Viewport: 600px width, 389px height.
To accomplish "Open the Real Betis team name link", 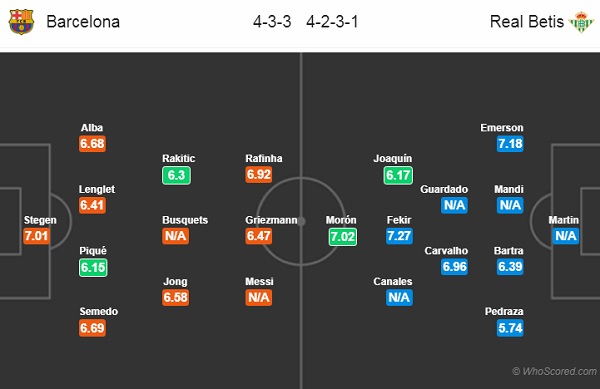I will click(x=527, y=22).
